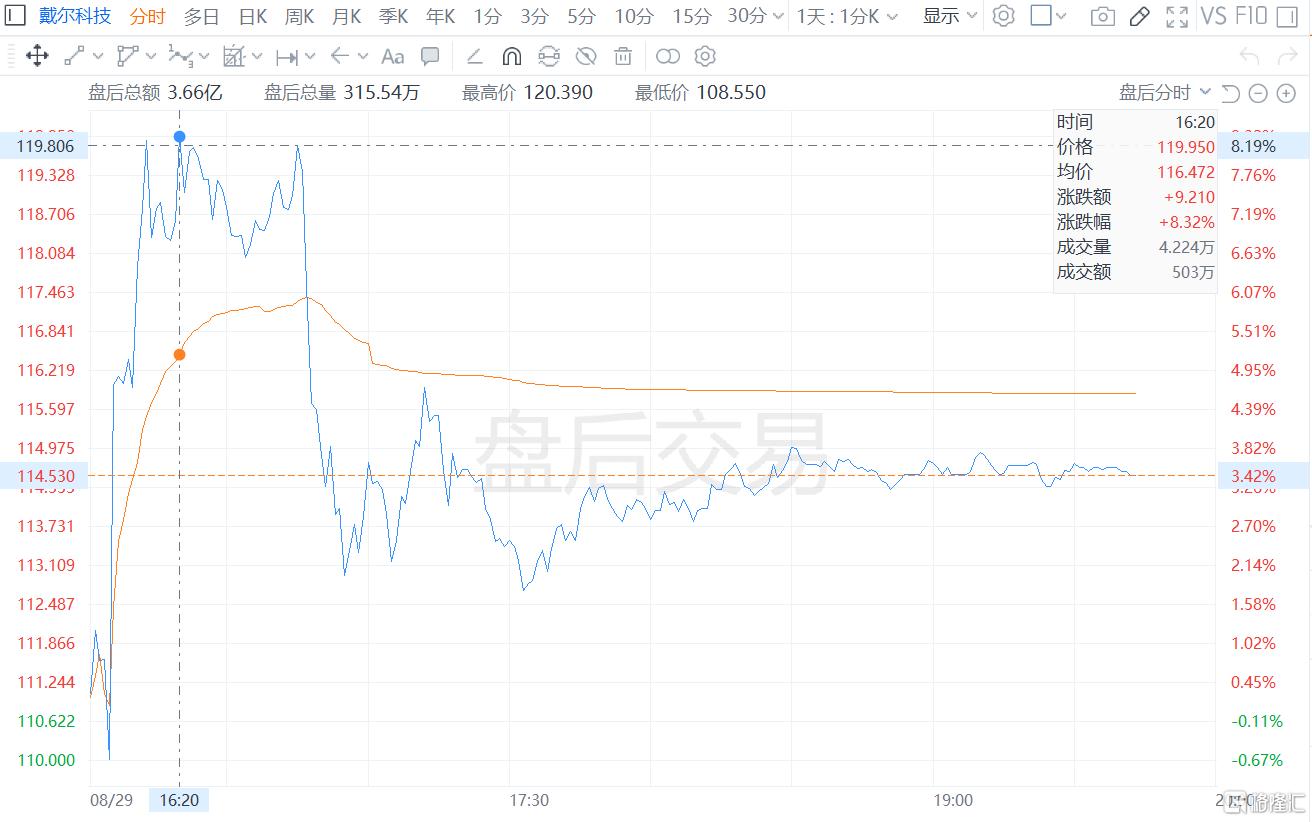The width and height of the screenshot is (1312, 822).
Task: Expand polygon tool options arrow
Action: [150, 56]
